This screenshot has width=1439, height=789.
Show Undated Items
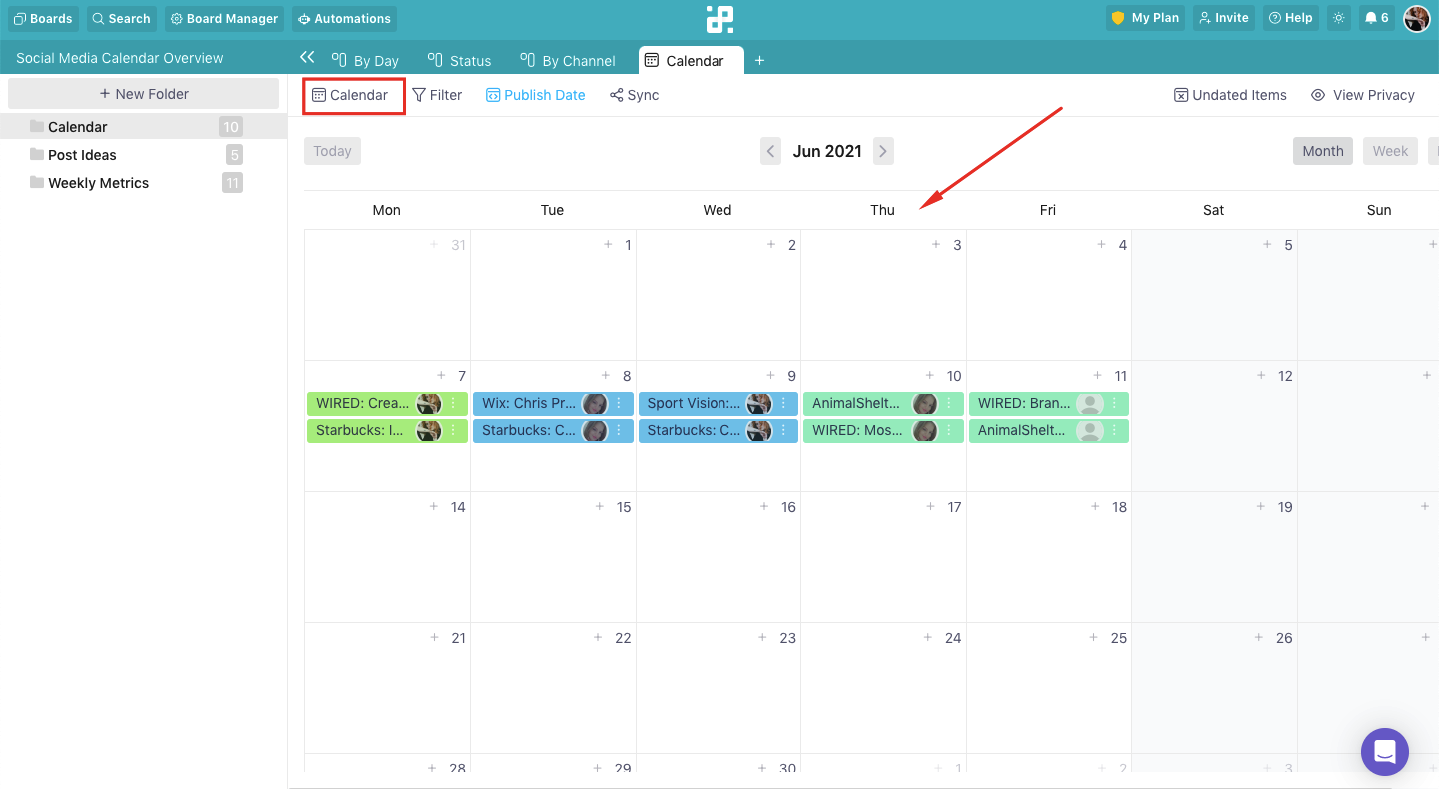point(1230,95)
